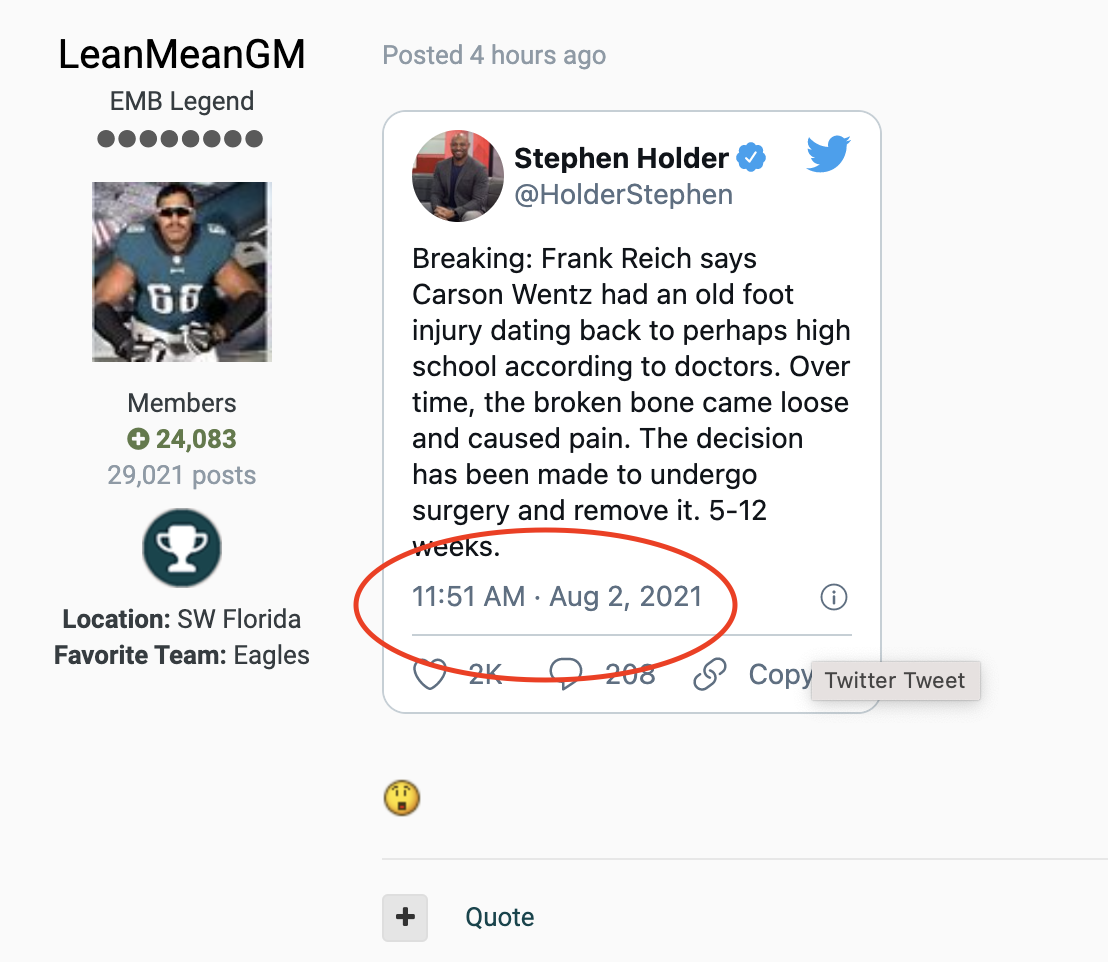Click the tweet info circle icon
Screen dimensions: 1108x962
pyautogui.click(x=833, y=598)
